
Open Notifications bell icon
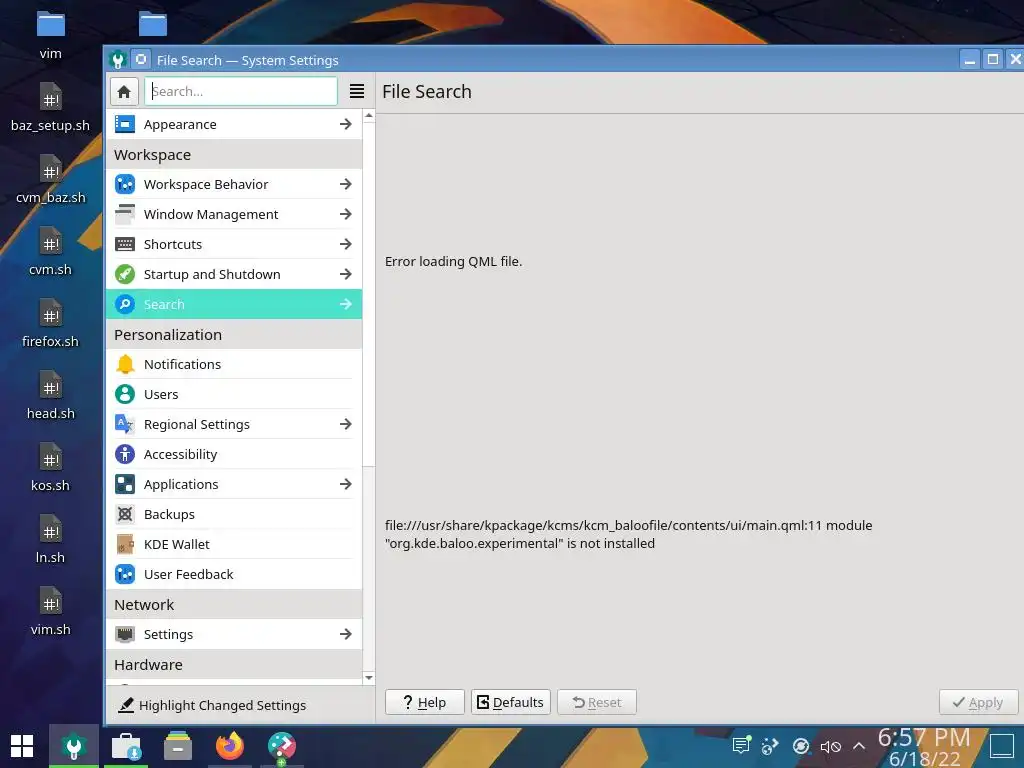coord(125,364)
